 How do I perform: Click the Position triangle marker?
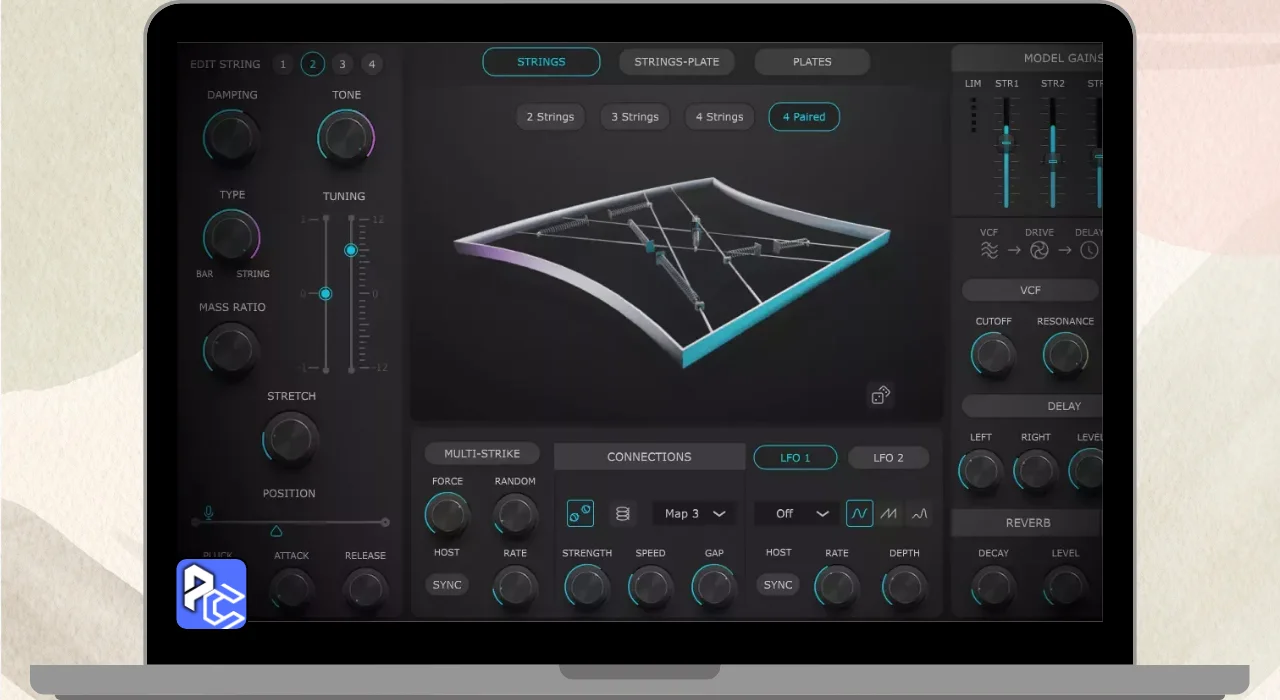(x=277, y=531)
